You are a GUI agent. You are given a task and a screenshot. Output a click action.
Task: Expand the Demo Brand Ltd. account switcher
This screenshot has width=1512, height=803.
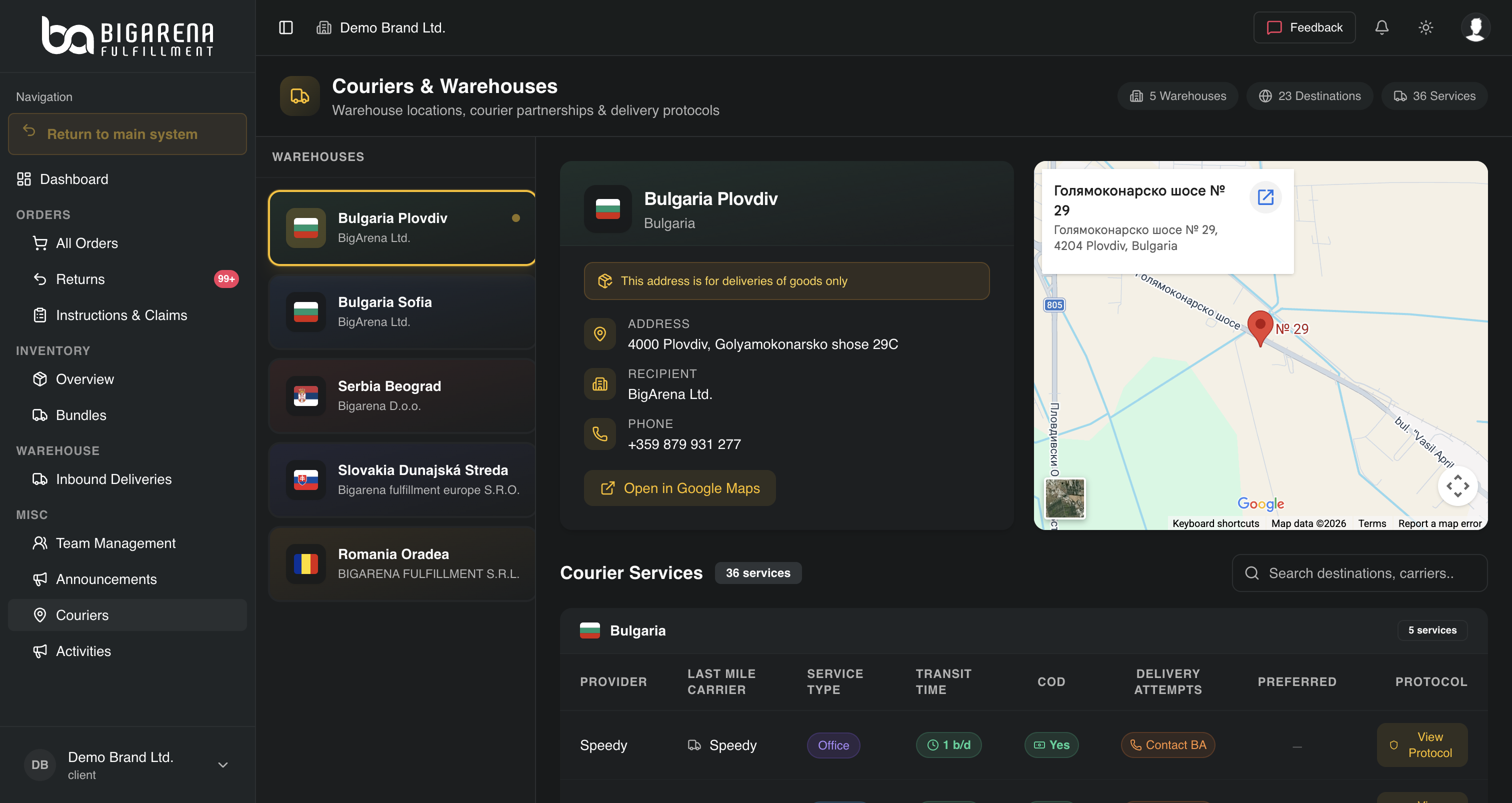coord(127,765)
